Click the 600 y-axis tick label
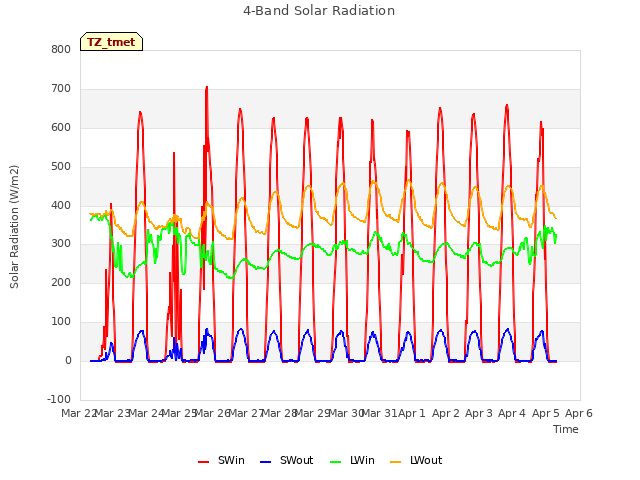The height and width of the screenshot is (480, 640). pos(61,127)
